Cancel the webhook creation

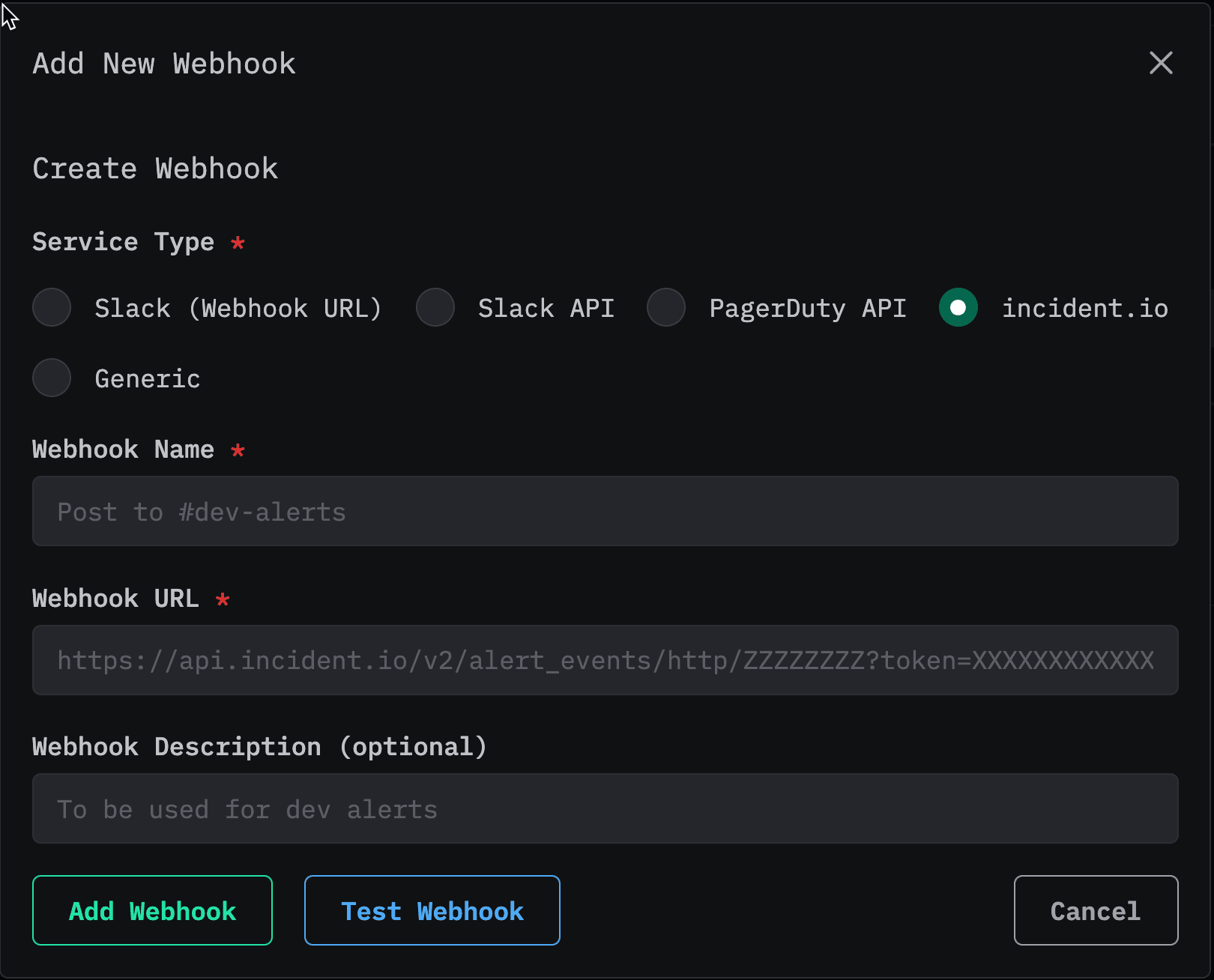[x=1095, y=911]
